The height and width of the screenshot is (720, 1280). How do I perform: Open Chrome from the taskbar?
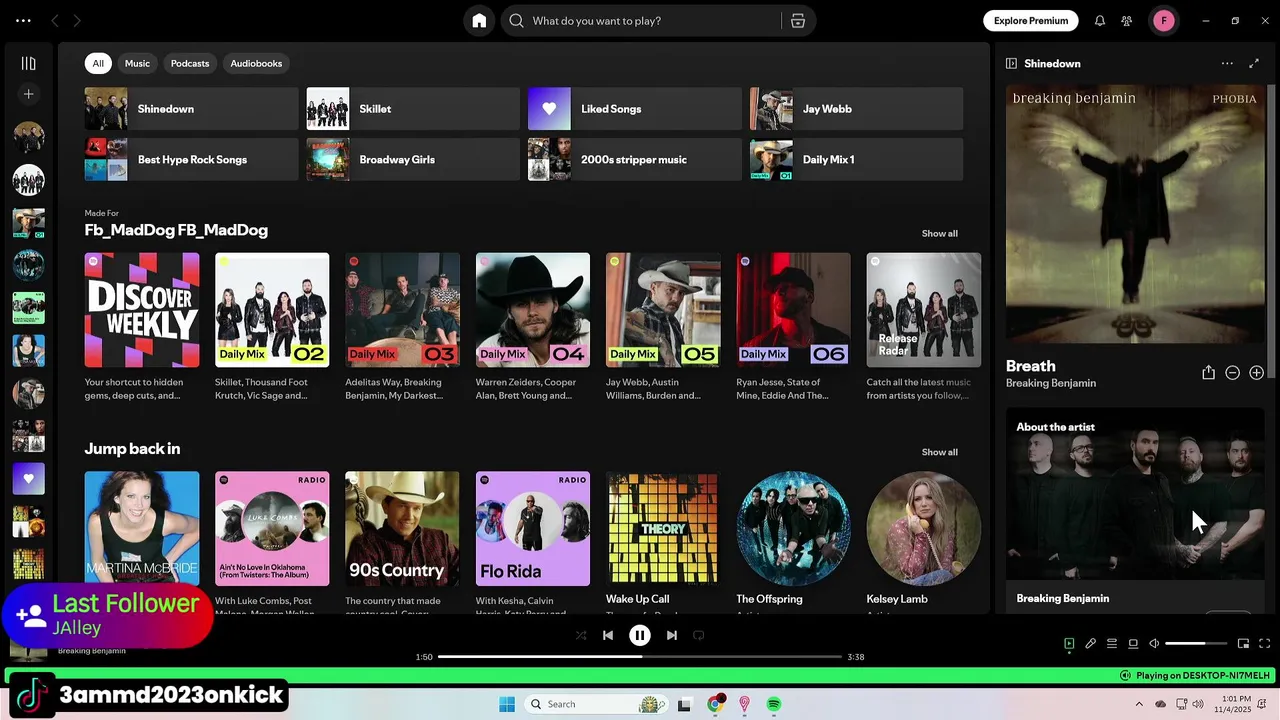pyautogui.click(x=715, y=704)
